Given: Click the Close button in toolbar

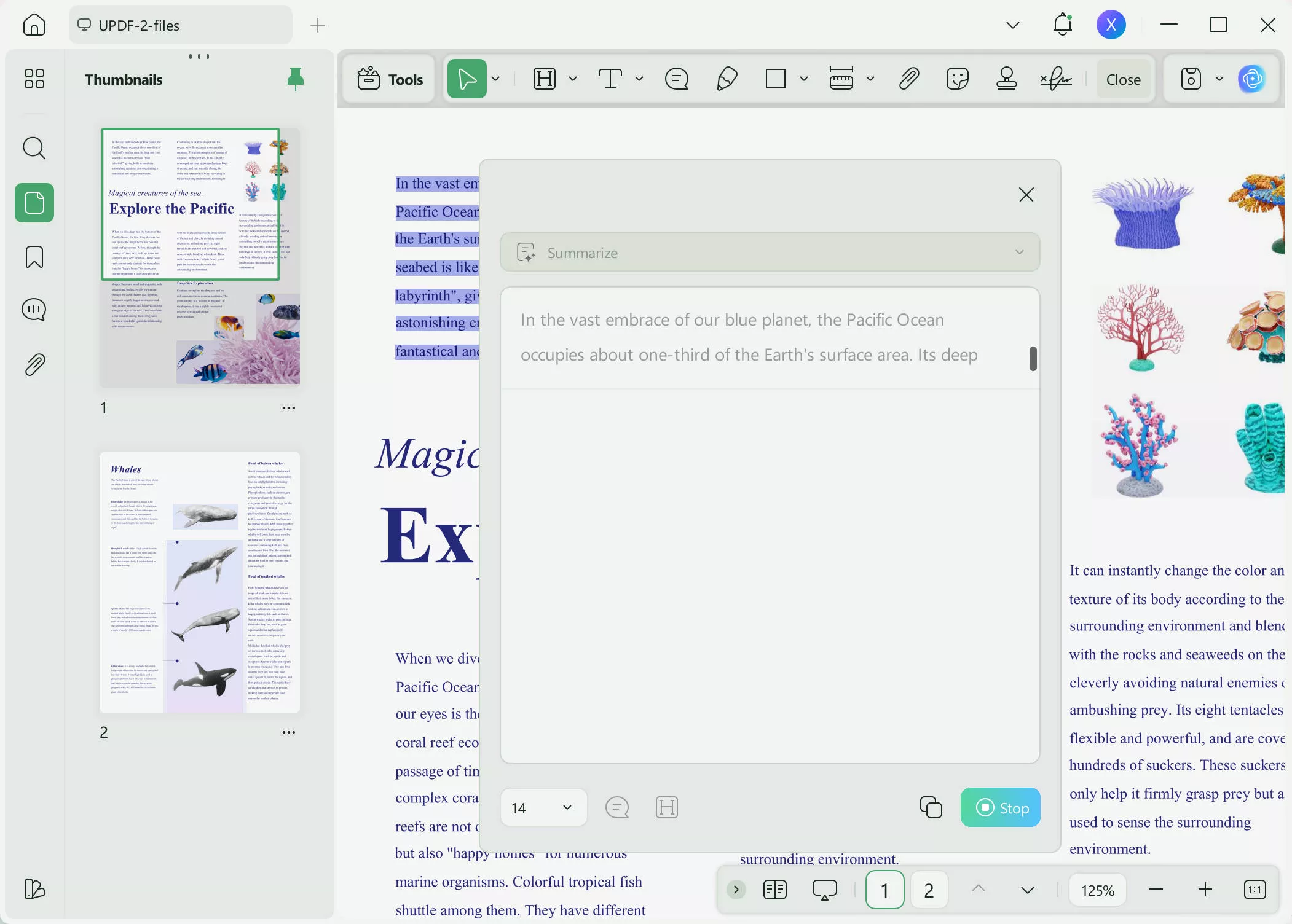Looking at the screenshot, I should 1123,79.
